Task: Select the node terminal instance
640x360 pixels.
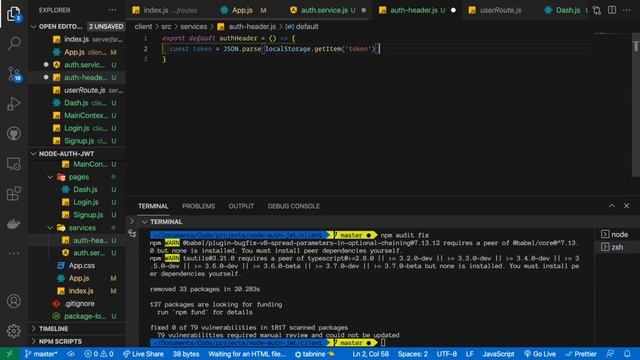Action: 615,234
